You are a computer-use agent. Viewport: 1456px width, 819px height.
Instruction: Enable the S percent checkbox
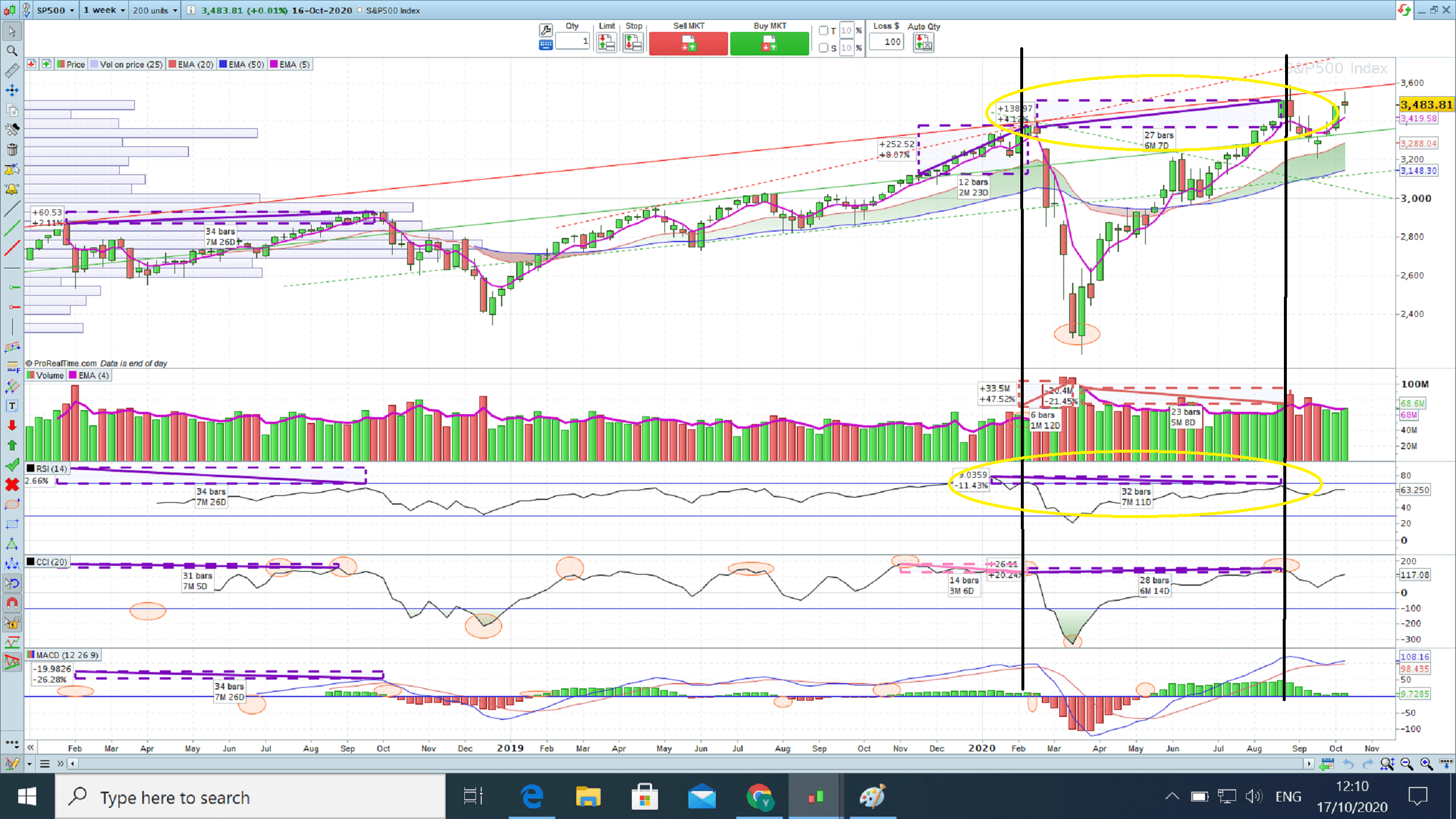[x=824, y=48]
